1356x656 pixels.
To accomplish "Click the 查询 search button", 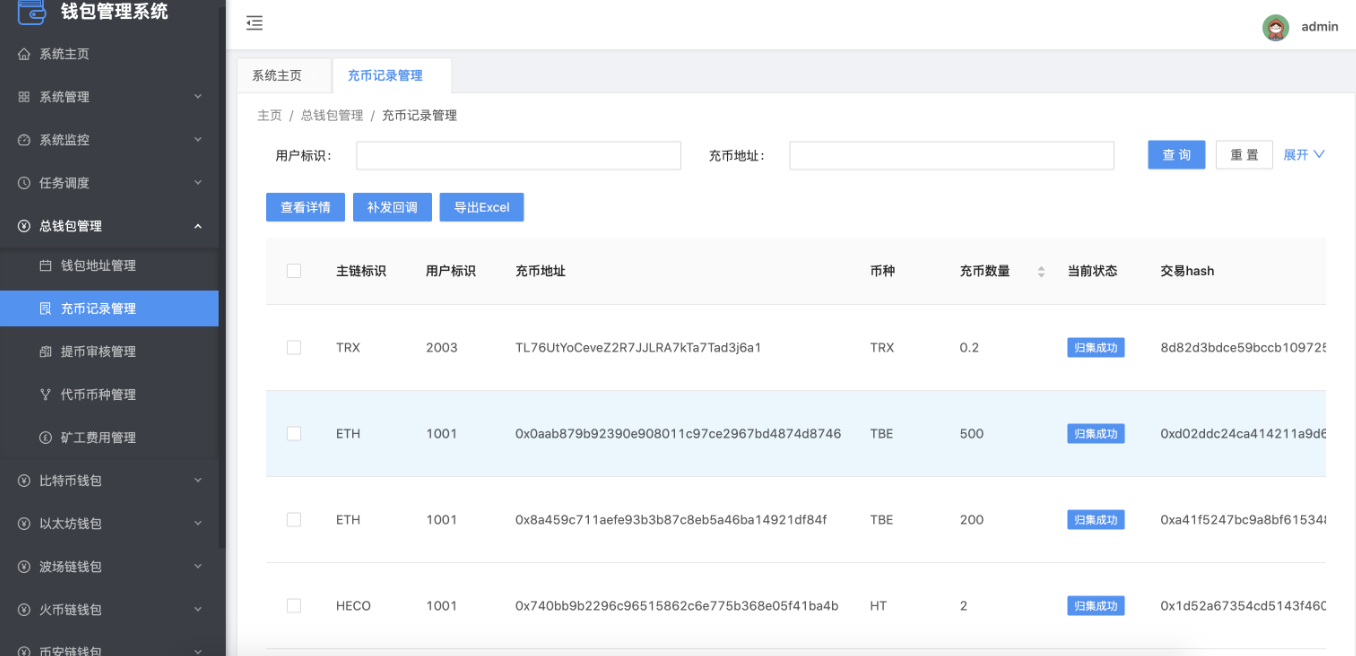I will point(1176,155).
